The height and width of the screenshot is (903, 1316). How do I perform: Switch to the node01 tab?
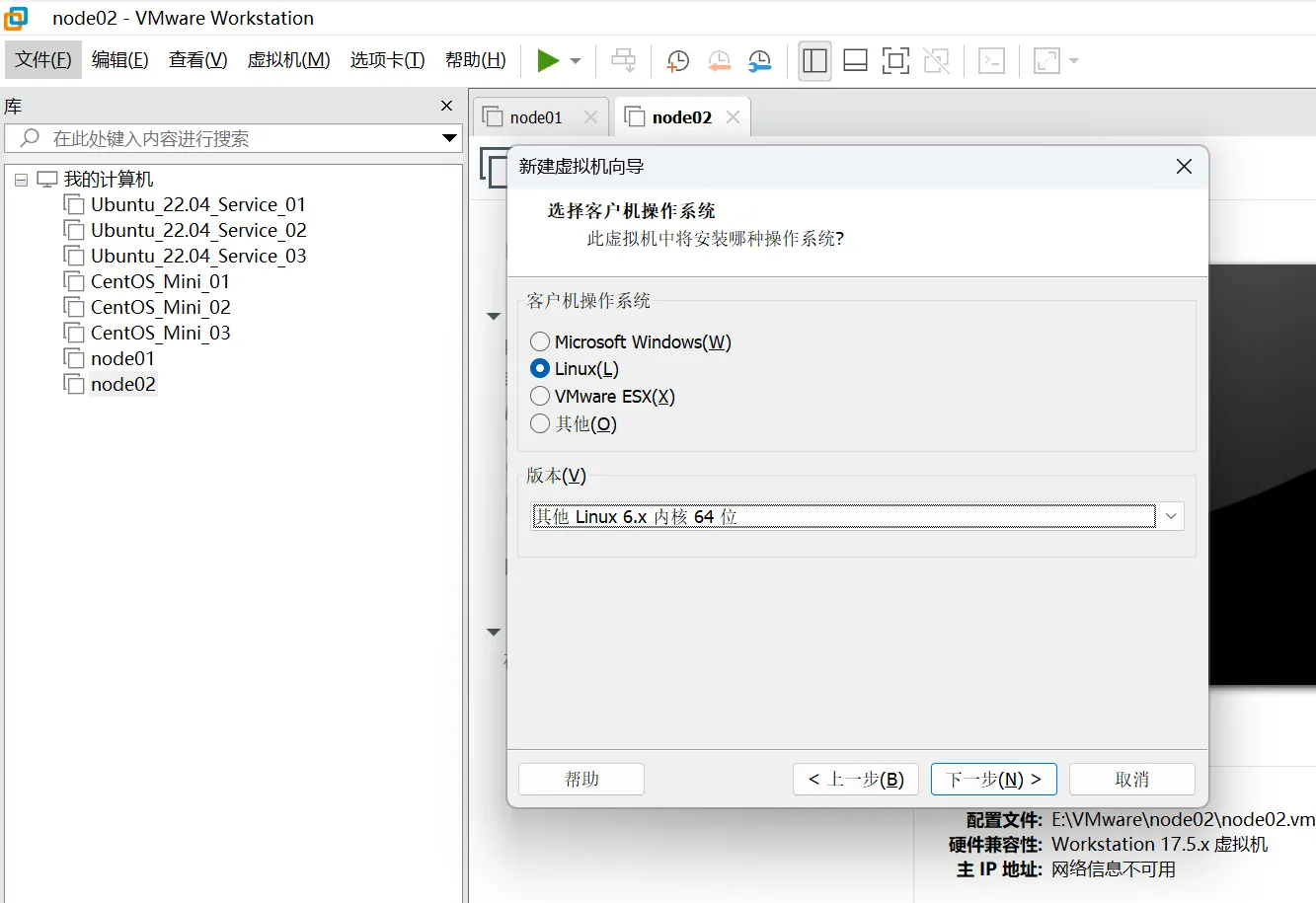point(535,117)
